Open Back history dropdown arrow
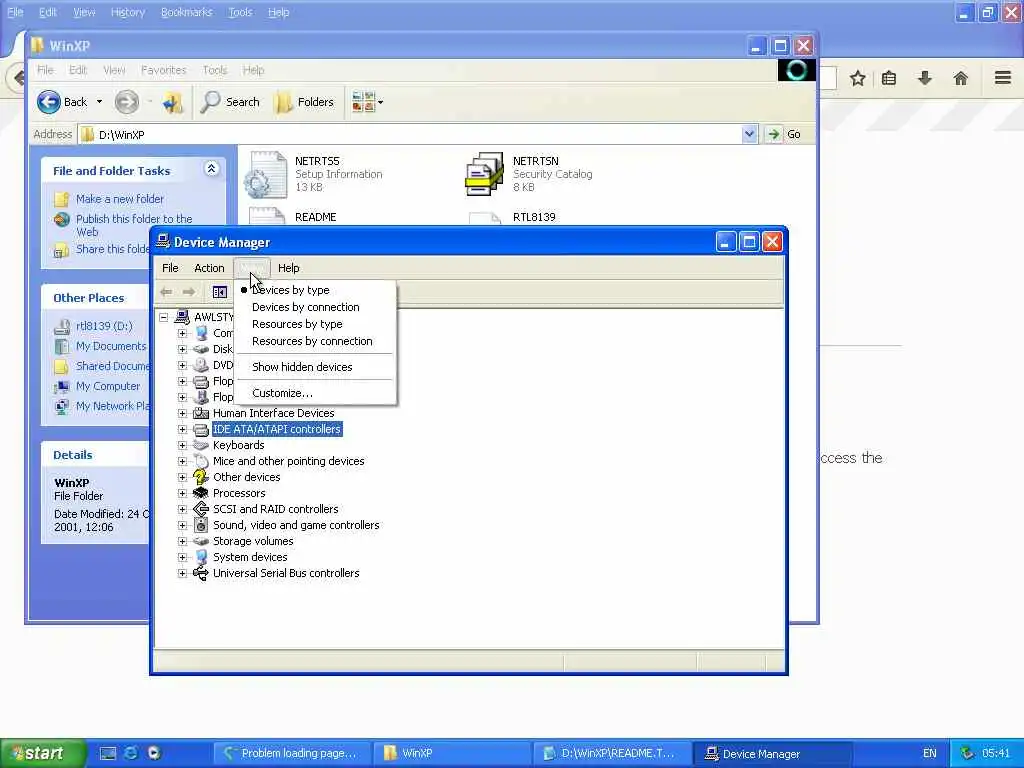 (99, 102)
